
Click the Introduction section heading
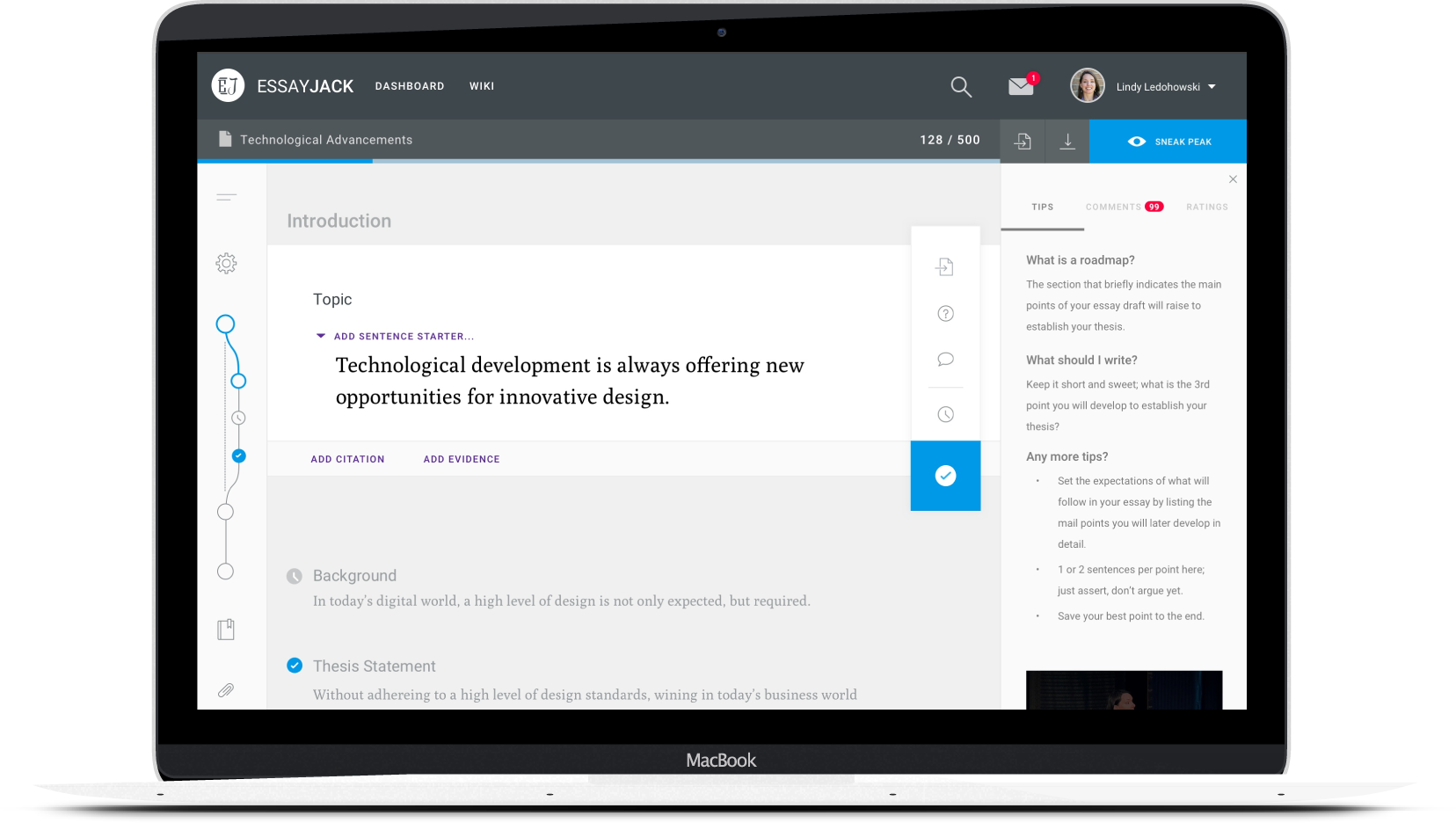pos(339,221)
